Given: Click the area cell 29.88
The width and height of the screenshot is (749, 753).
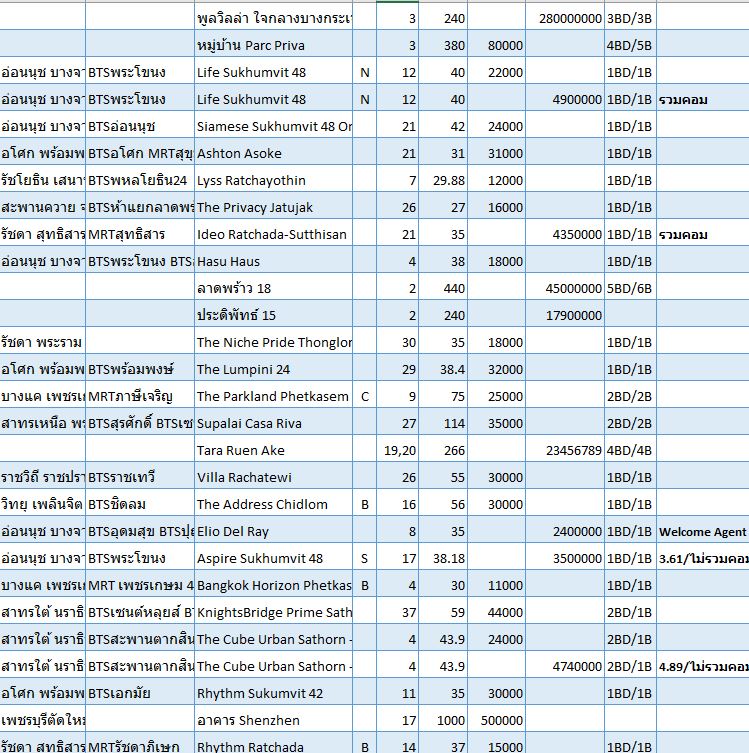Looking at the screenshot, I should 443,180.
